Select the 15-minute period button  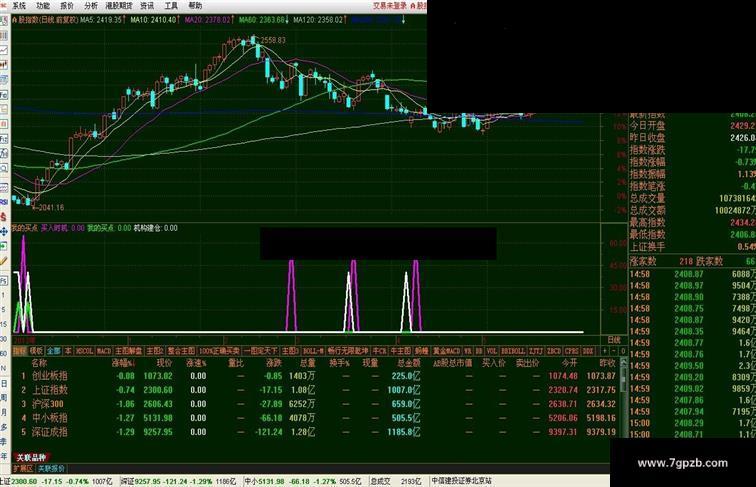pos(4,325)
